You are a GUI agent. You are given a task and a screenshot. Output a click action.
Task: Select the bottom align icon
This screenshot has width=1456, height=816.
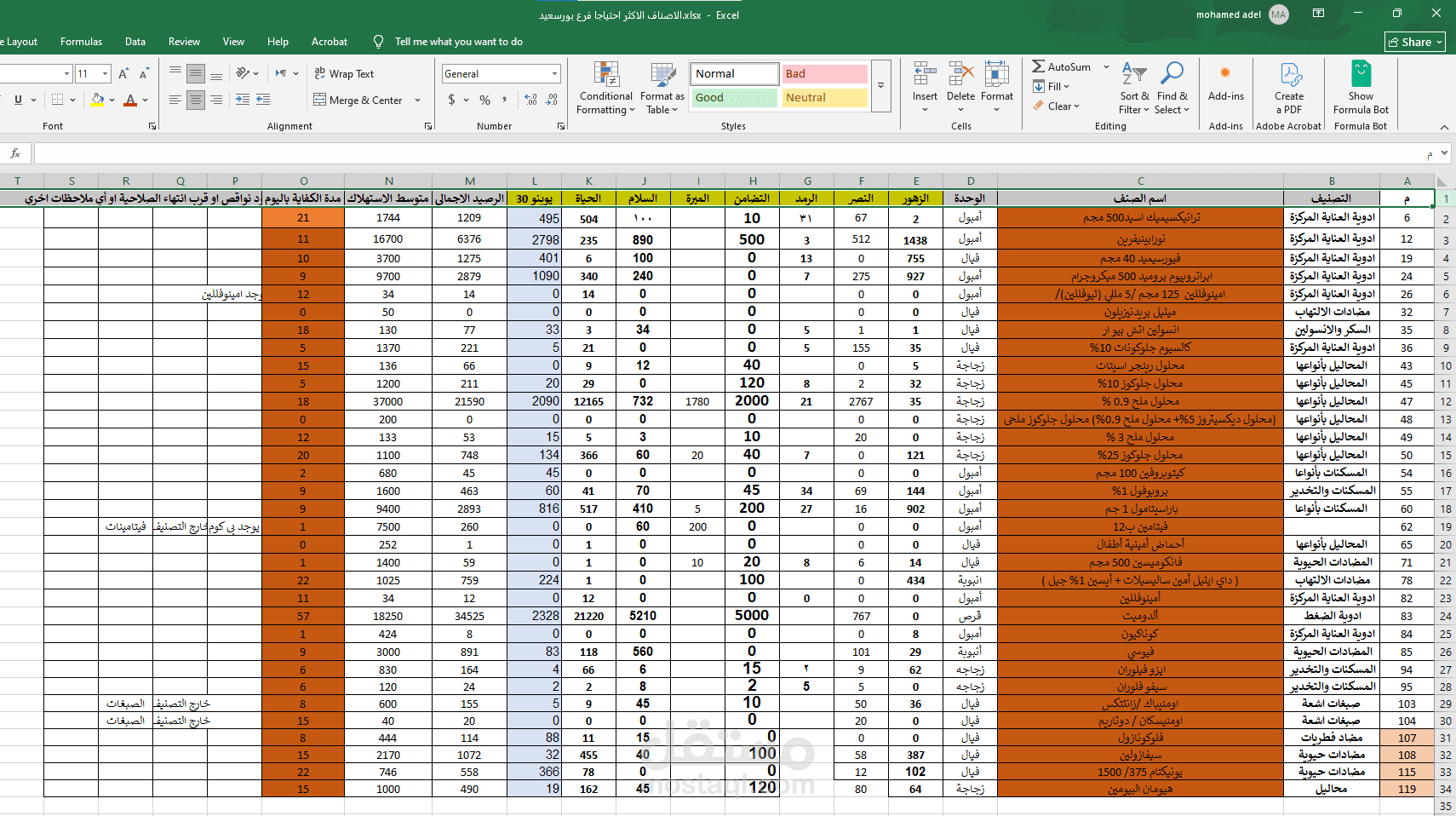216,73
